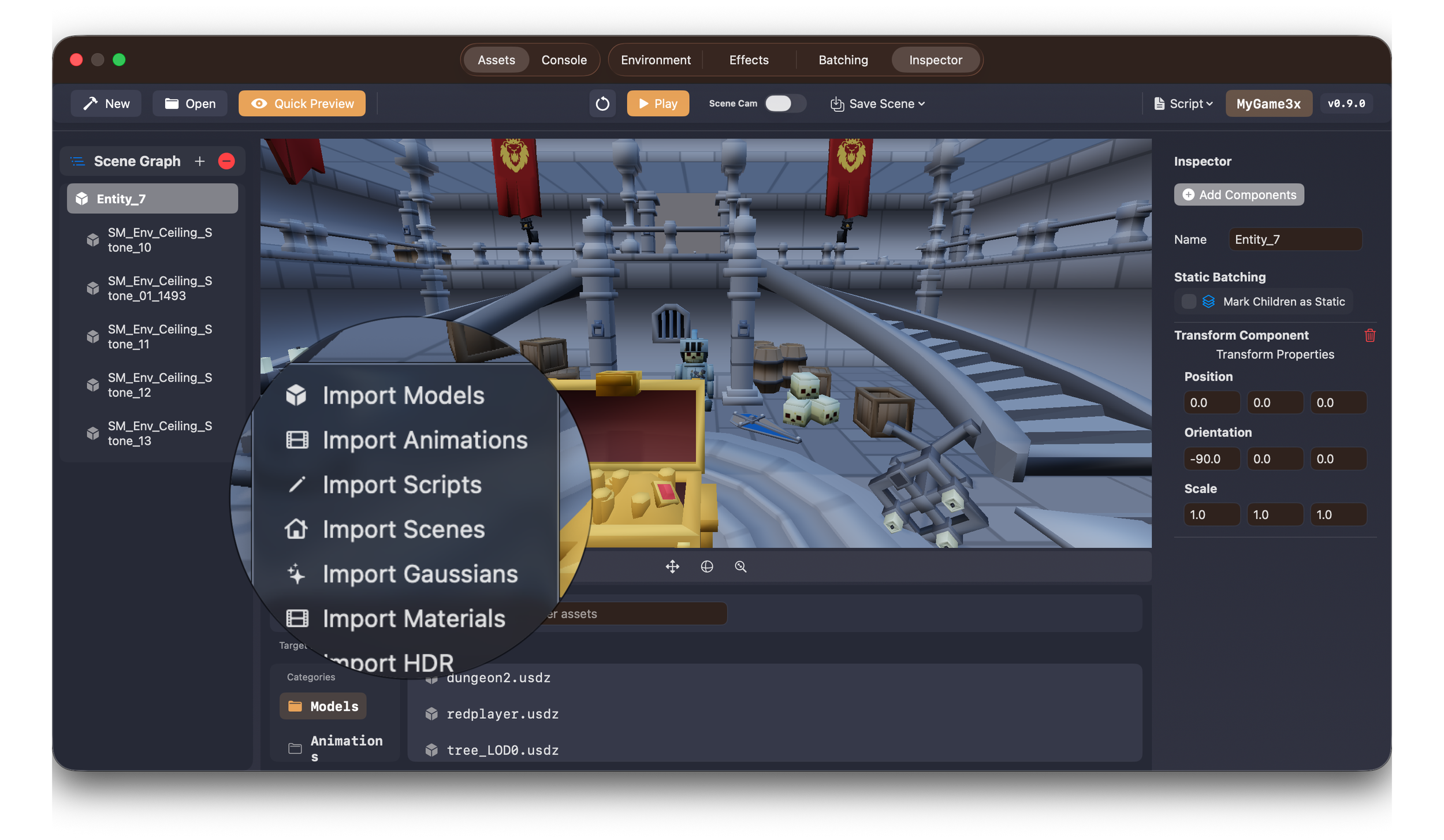The height and width of the screenshot is (840, 1444).
Task: Click the red remove entity icon
Action: (226, 161)
